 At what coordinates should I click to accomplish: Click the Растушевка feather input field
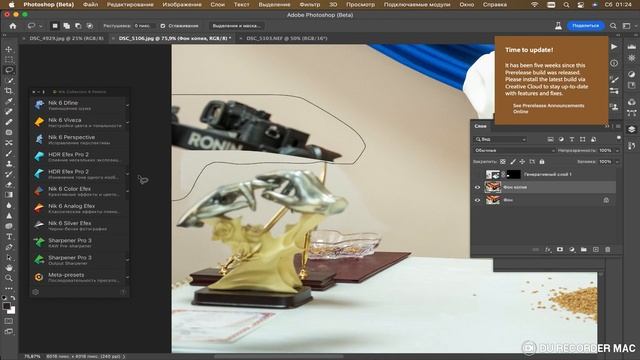[x=143, y=26]
